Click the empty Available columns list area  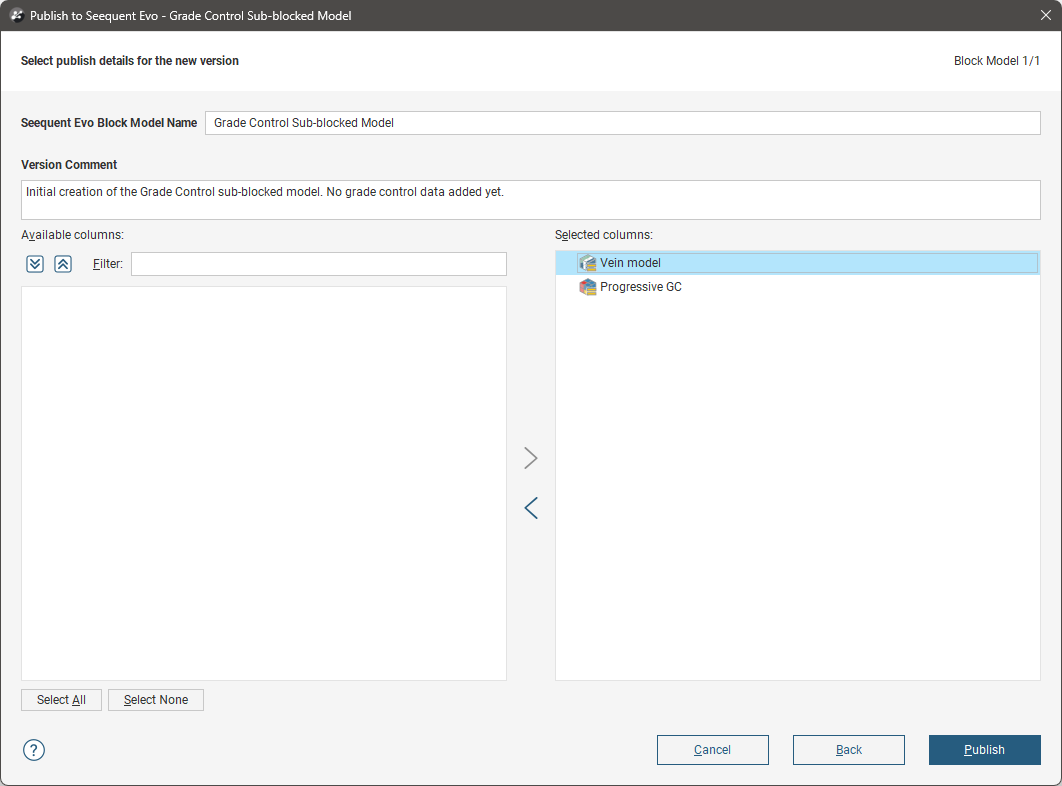tap(263, 483)
